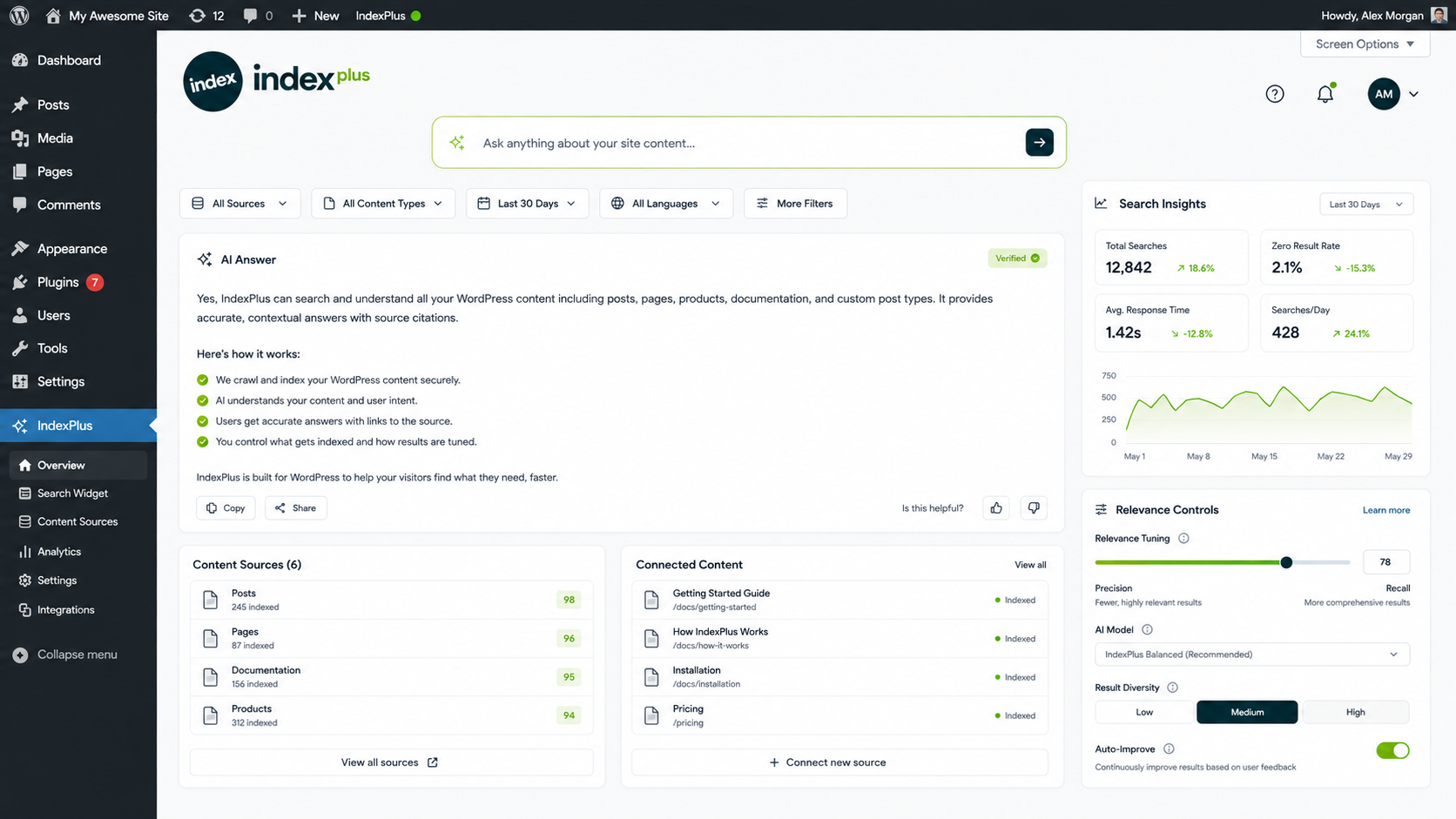This screenshot has height=819, width=1456.
Task: Expand the AI Model selection dropdown
Action: [x=1251, y=655]
